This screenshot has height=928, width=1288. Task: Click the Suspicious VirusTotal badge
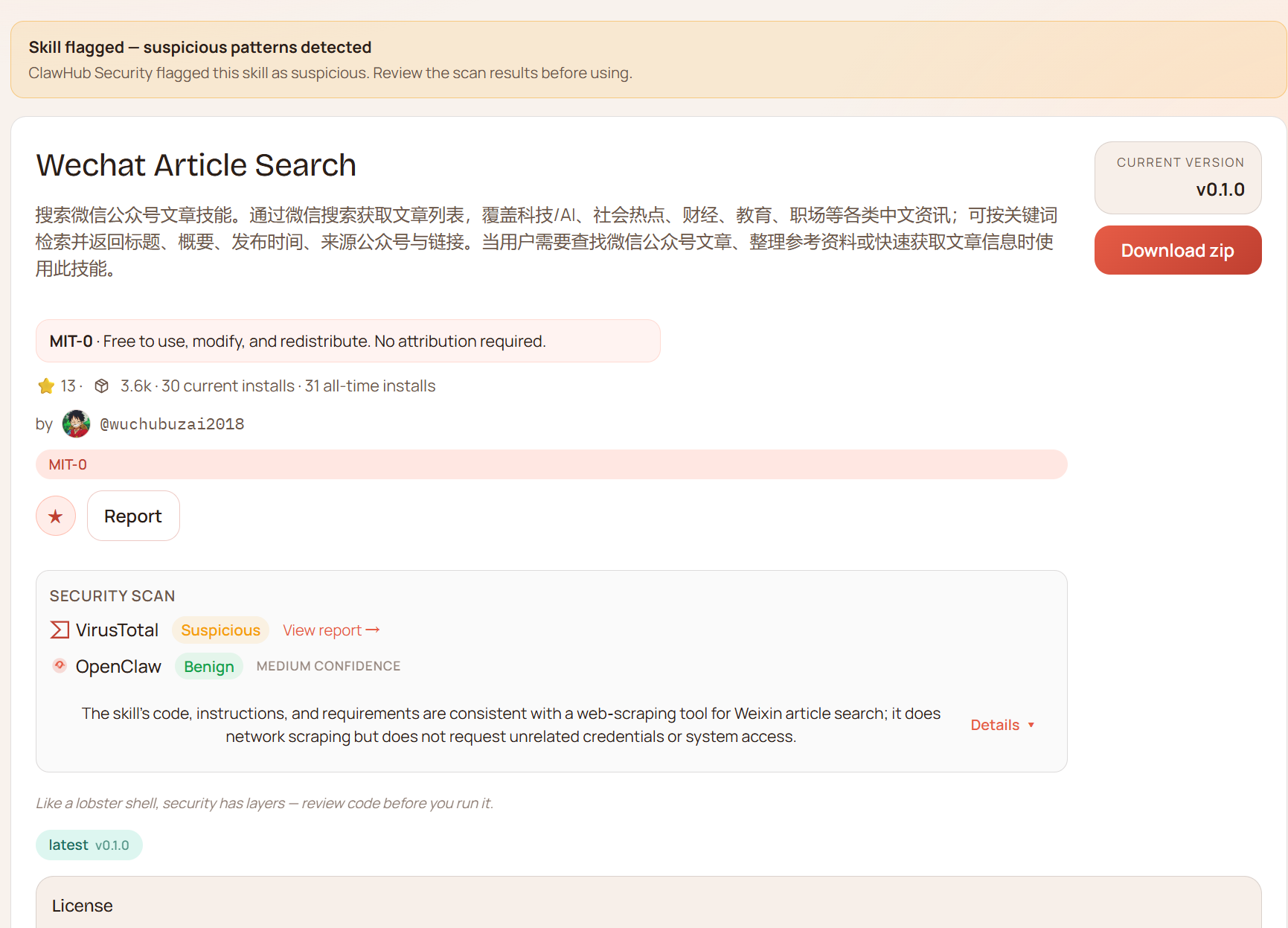tap(220, 630)
